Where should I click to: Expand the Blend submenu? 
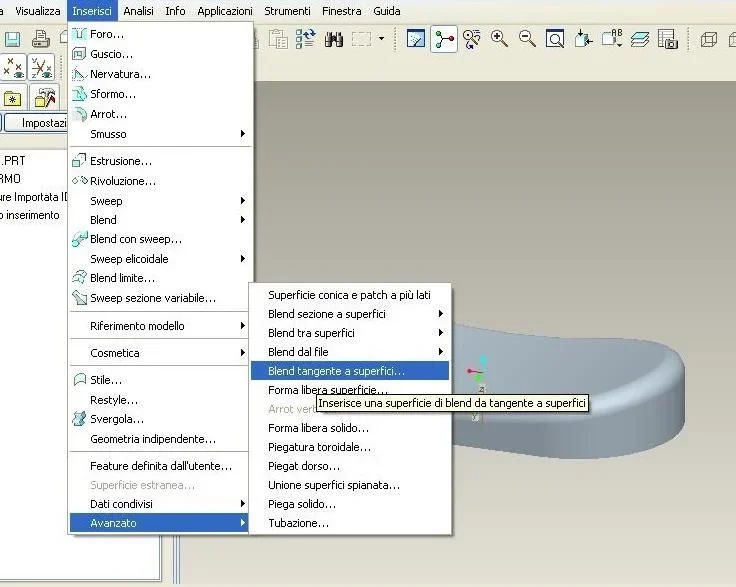(160, 220)
